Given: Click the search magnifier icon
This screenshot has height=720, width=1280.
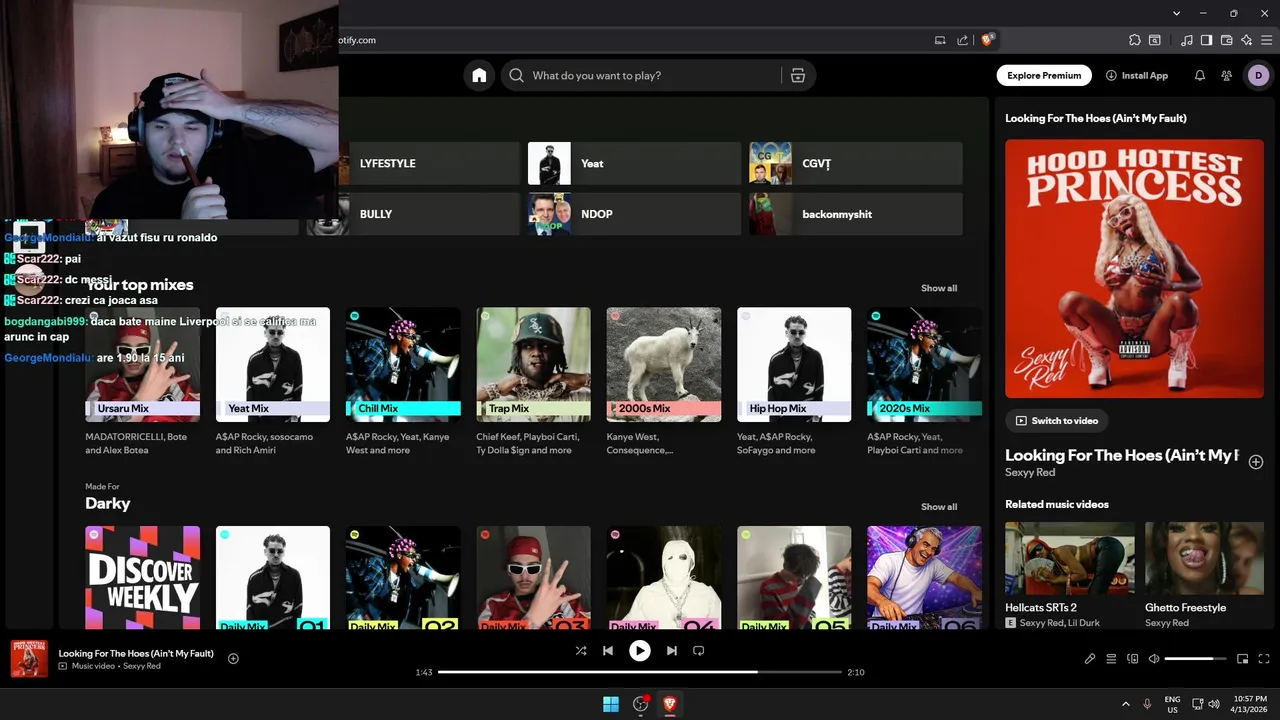Looking at the screenshot, I should click(x=516, y=75).
